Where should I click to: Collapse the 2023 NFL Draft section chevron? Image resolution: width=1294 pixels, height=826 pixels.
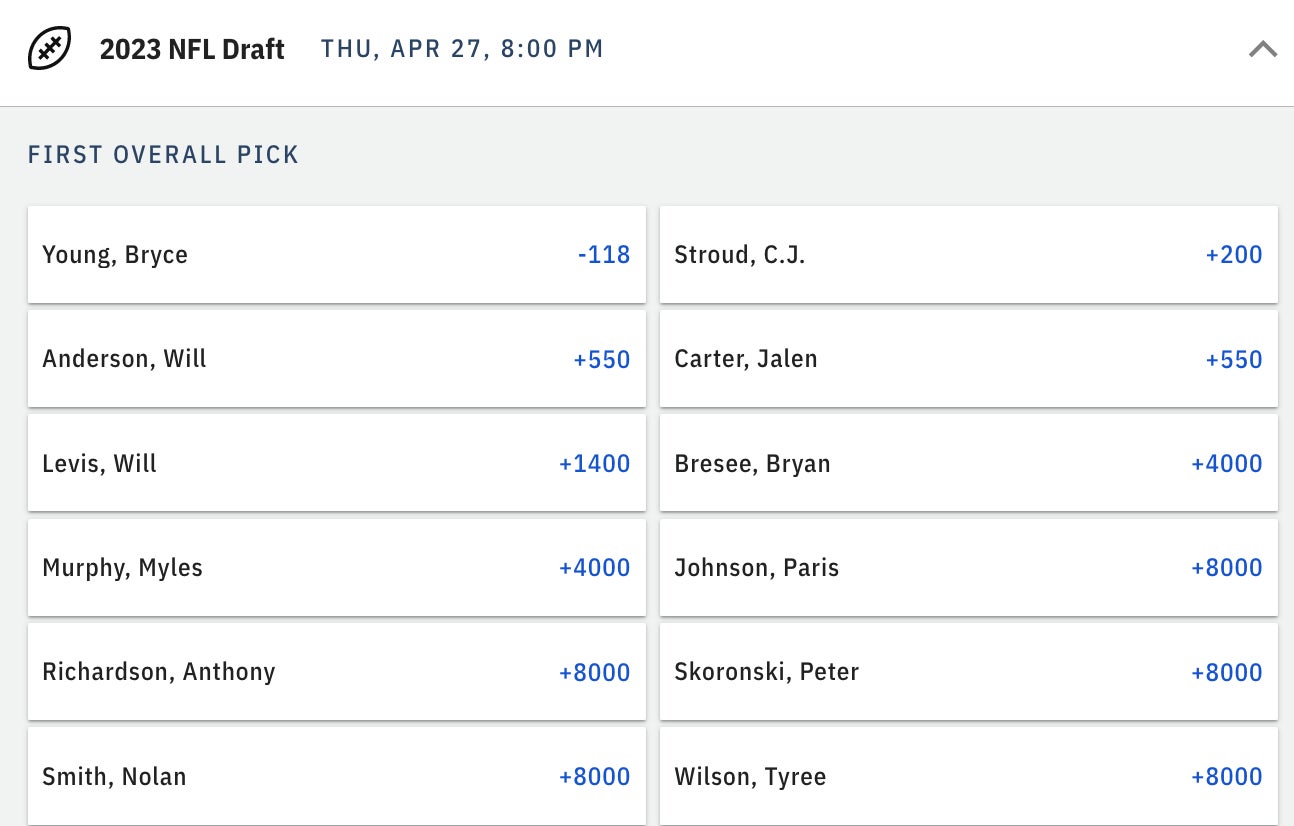(x=1262, y=48)
